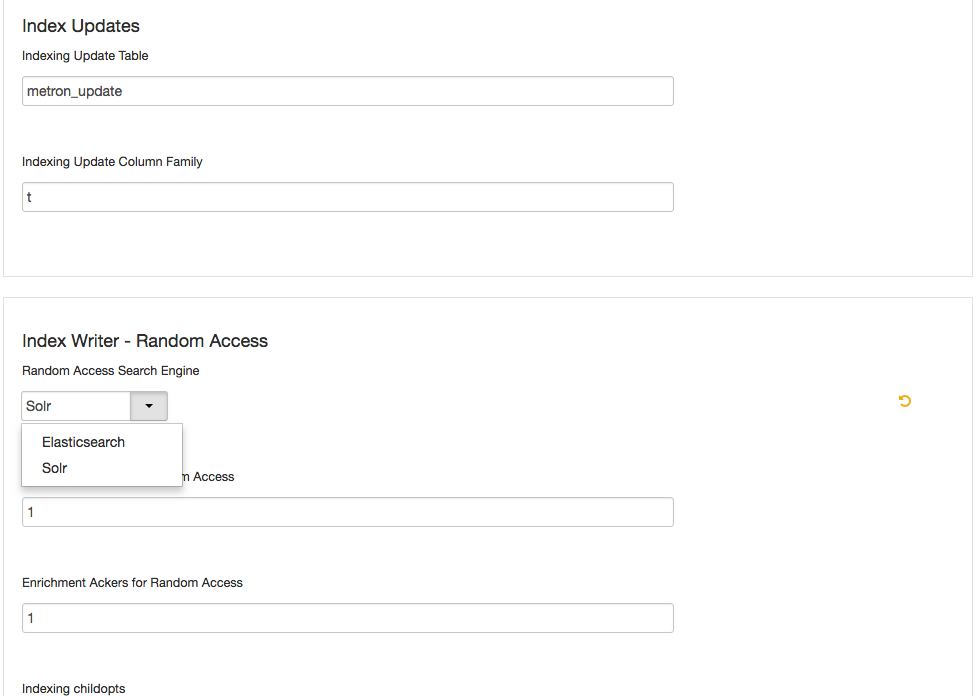Click the blank area right of the undo icon

pyautogui.click(x=942, y=401)
